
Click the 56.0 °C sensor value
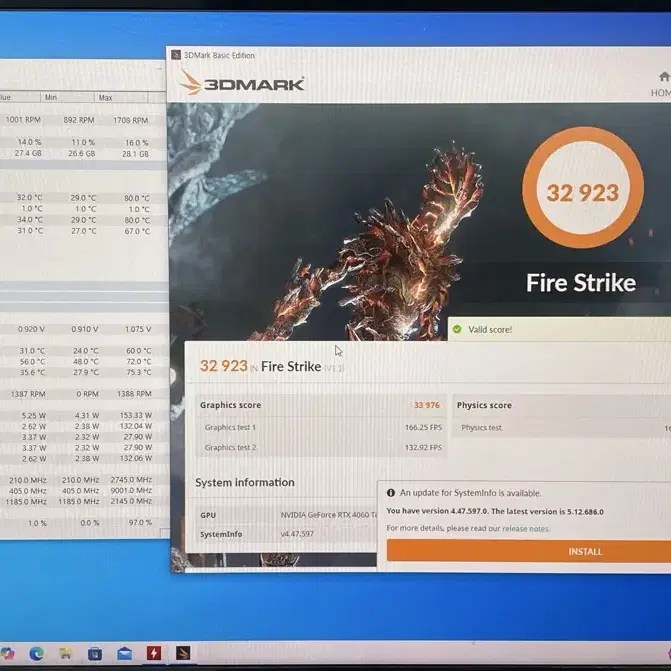pyautogui.click(x=33, y=362)
